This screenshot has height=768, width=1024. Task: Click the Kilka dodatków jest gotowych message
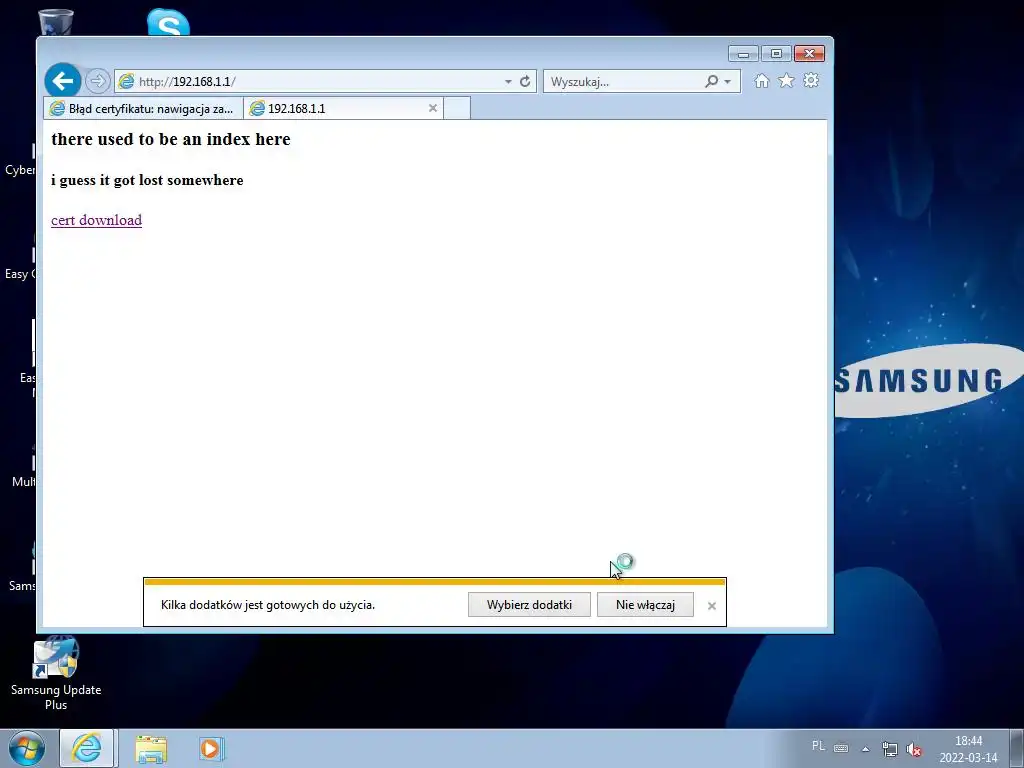pos(268,605)
